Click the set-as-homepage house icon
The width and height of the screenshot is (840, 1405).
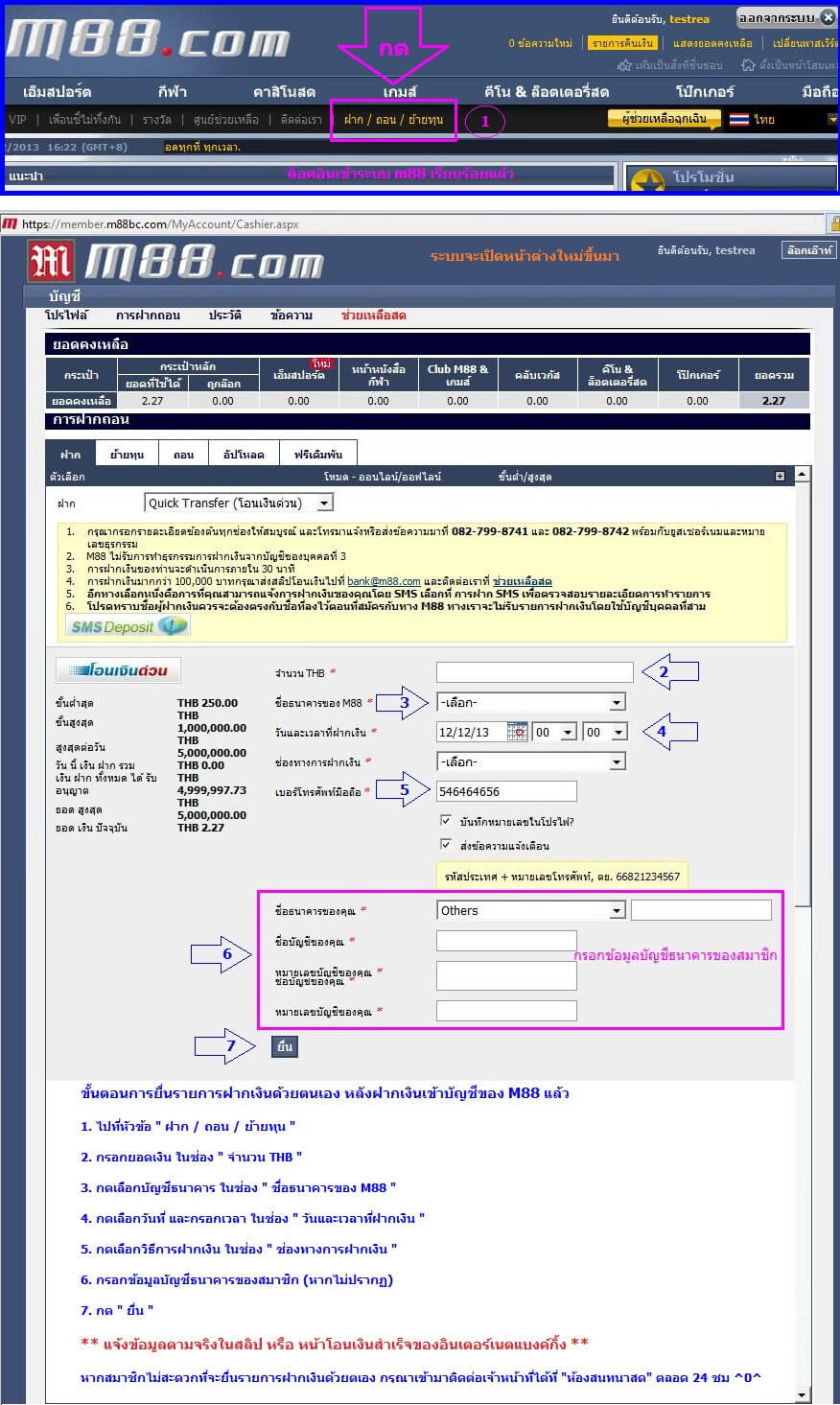coord(748,65)
